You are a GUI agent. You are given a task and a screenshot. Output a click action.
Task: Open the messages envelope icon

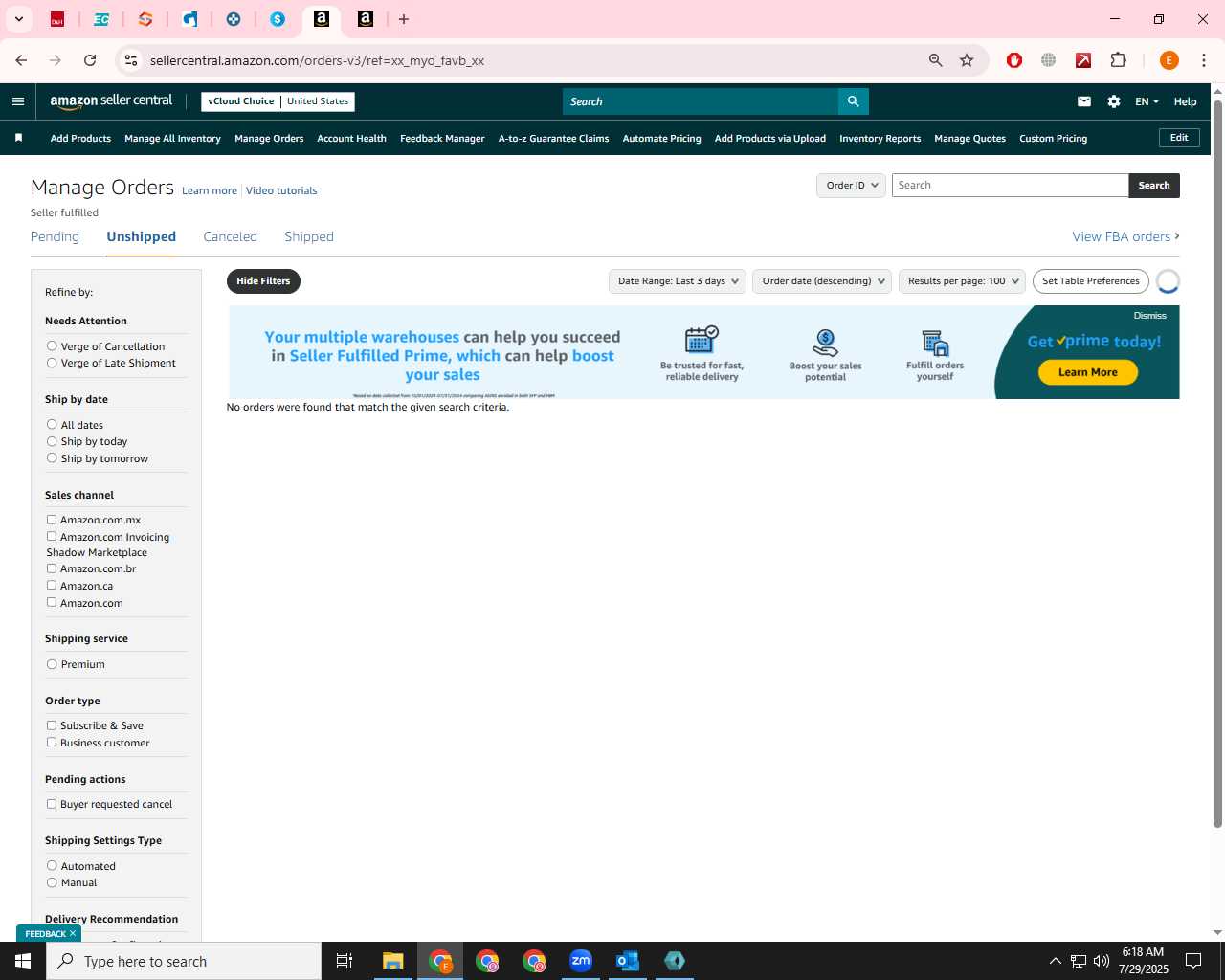(x=1084, y=101)
